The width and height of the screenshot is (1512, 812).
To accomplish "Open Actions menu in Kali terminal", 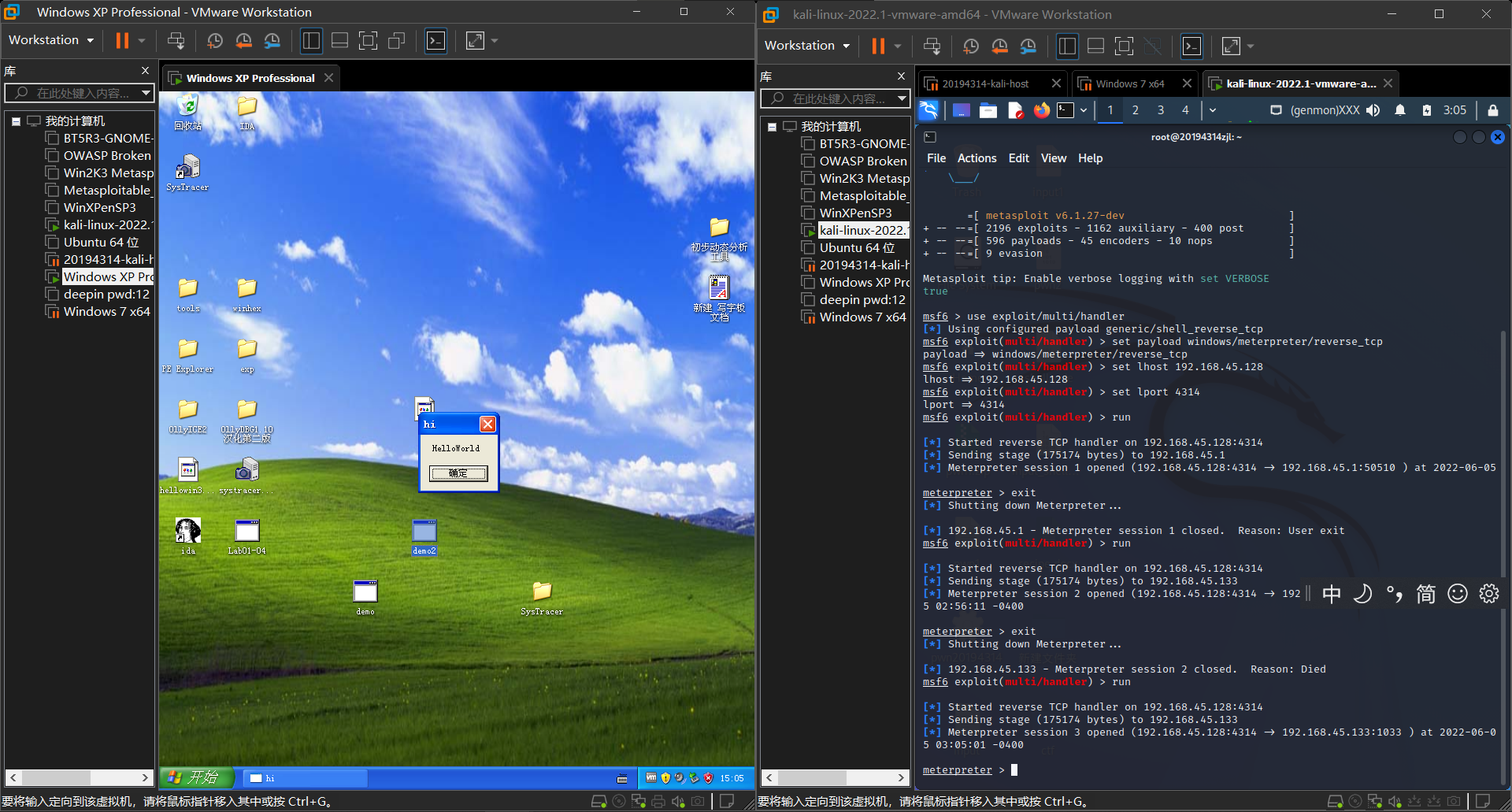I will [976, 158].
